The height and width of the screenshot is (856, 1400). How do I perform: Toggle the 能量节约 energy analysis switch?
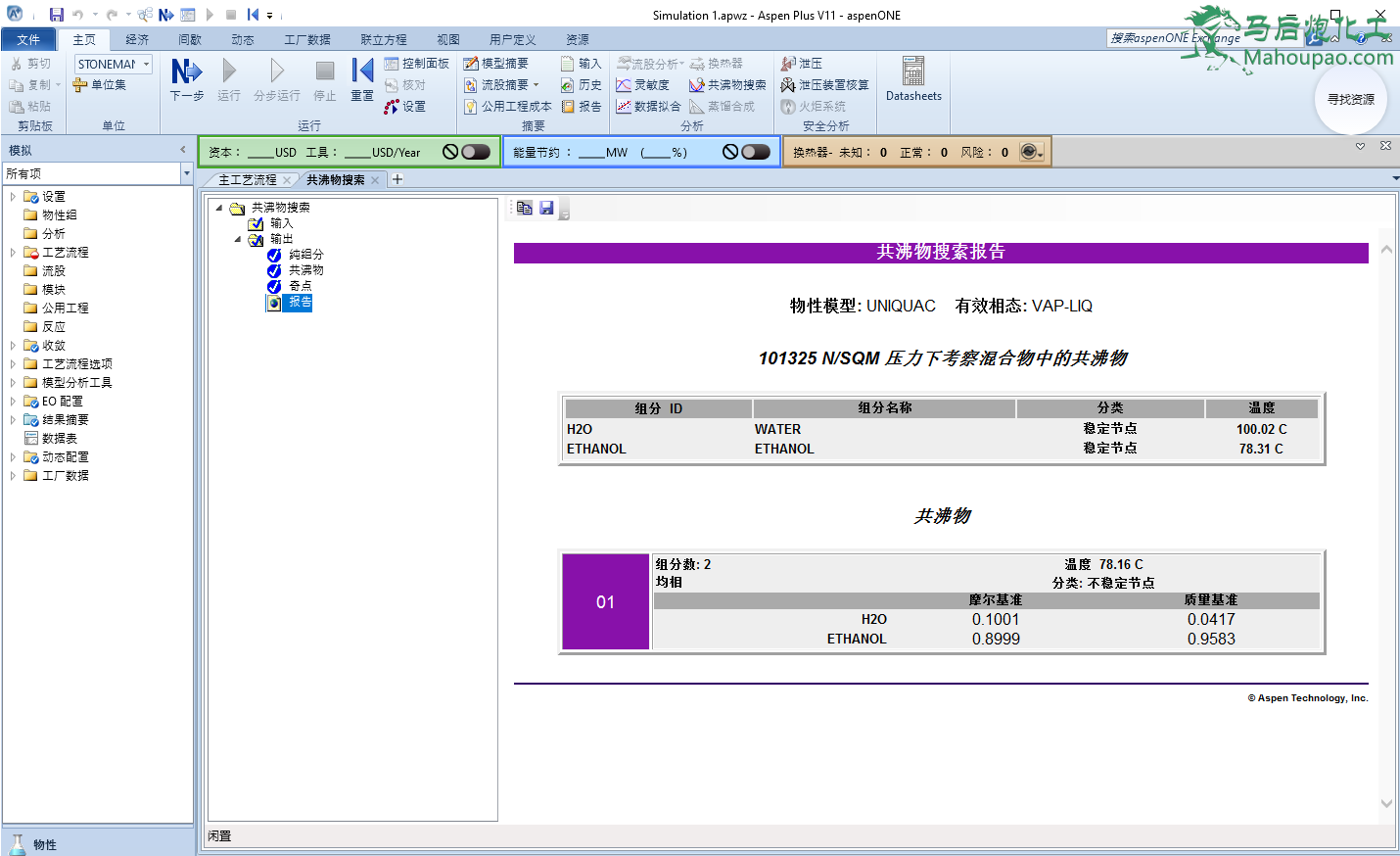(x=755, y=152)
